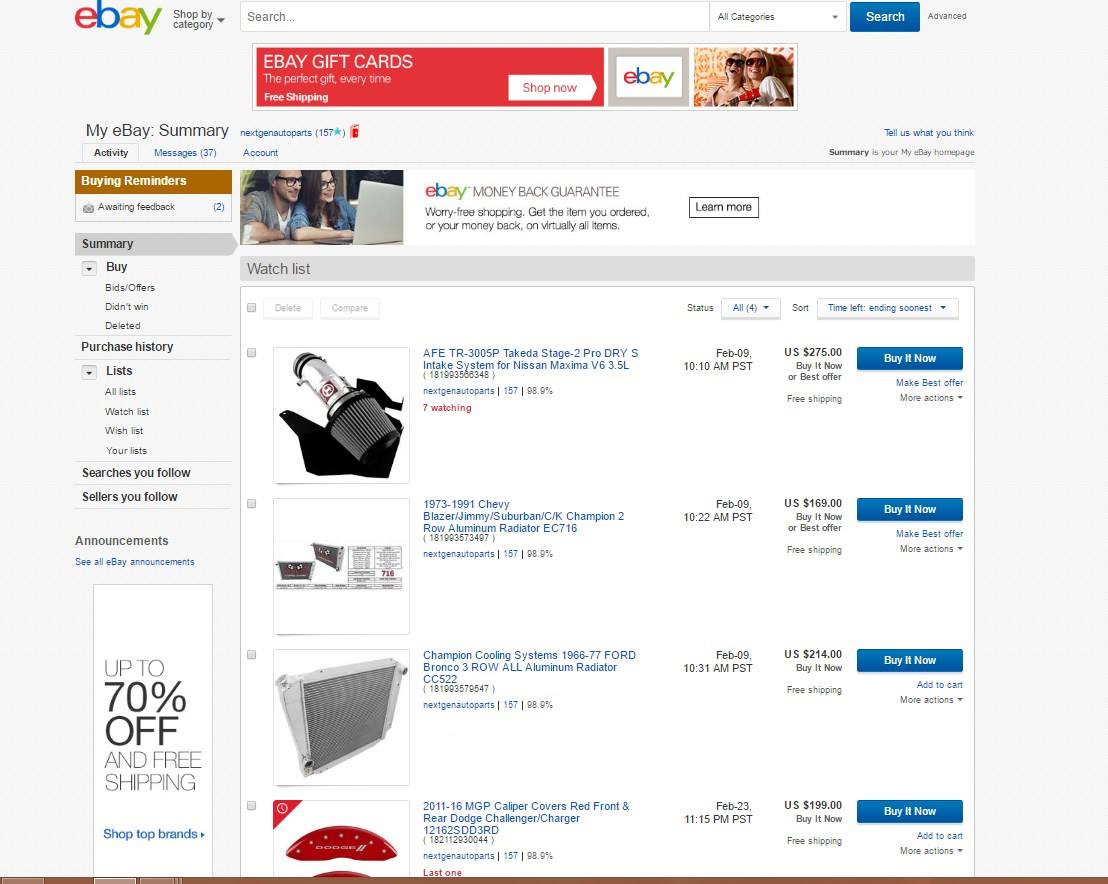Collapse the Buy section arrow
Image resolution: width=1108 pixels, height=884 pixels.
89,268
